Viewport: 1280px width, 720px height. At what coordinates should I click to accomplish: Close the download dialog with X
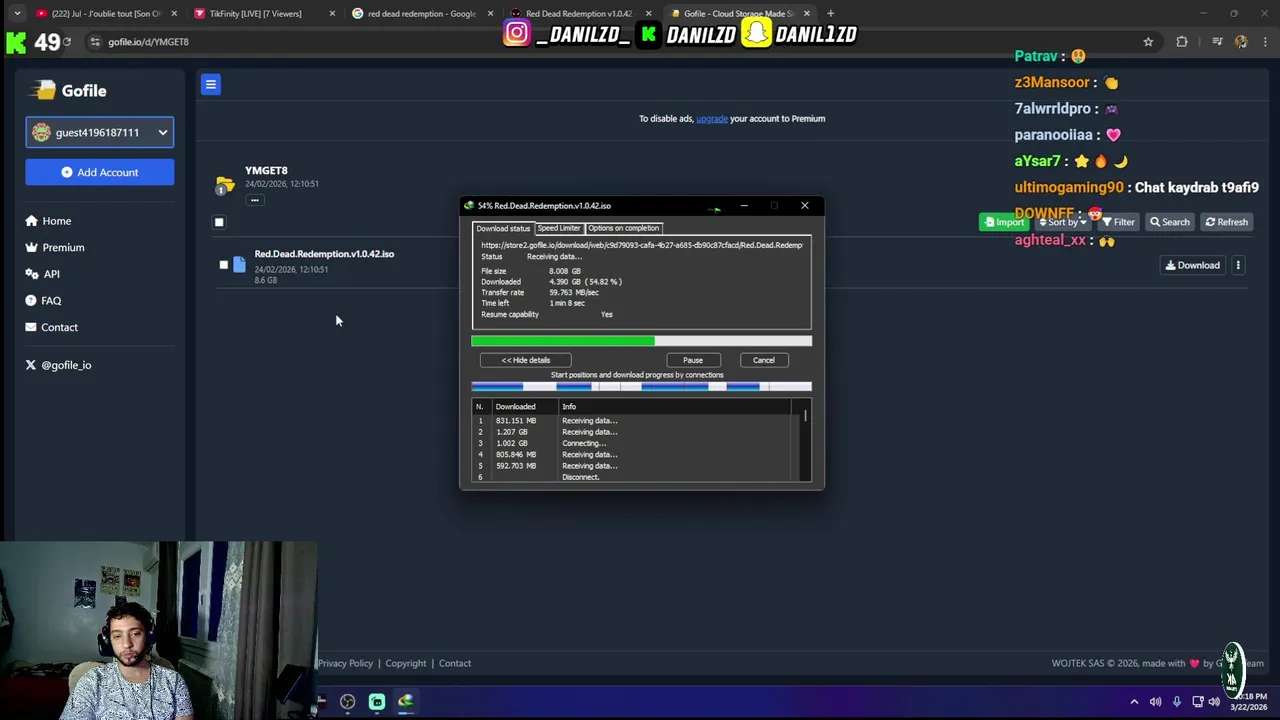click(x=804, y=206)
